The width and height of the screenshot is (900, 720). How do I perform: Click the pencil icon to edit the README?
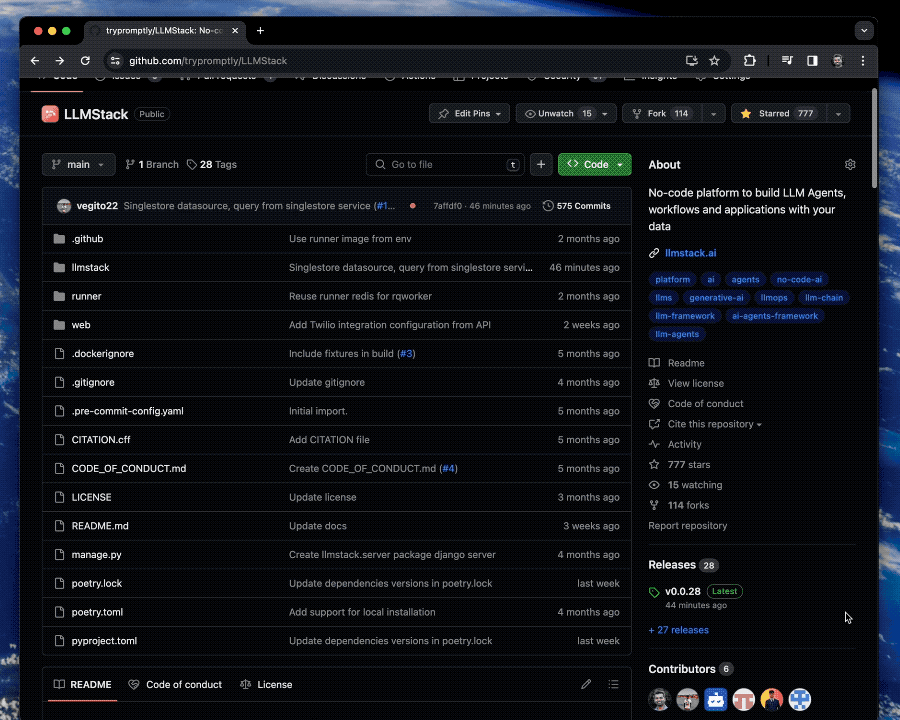(x=586, y=684)
